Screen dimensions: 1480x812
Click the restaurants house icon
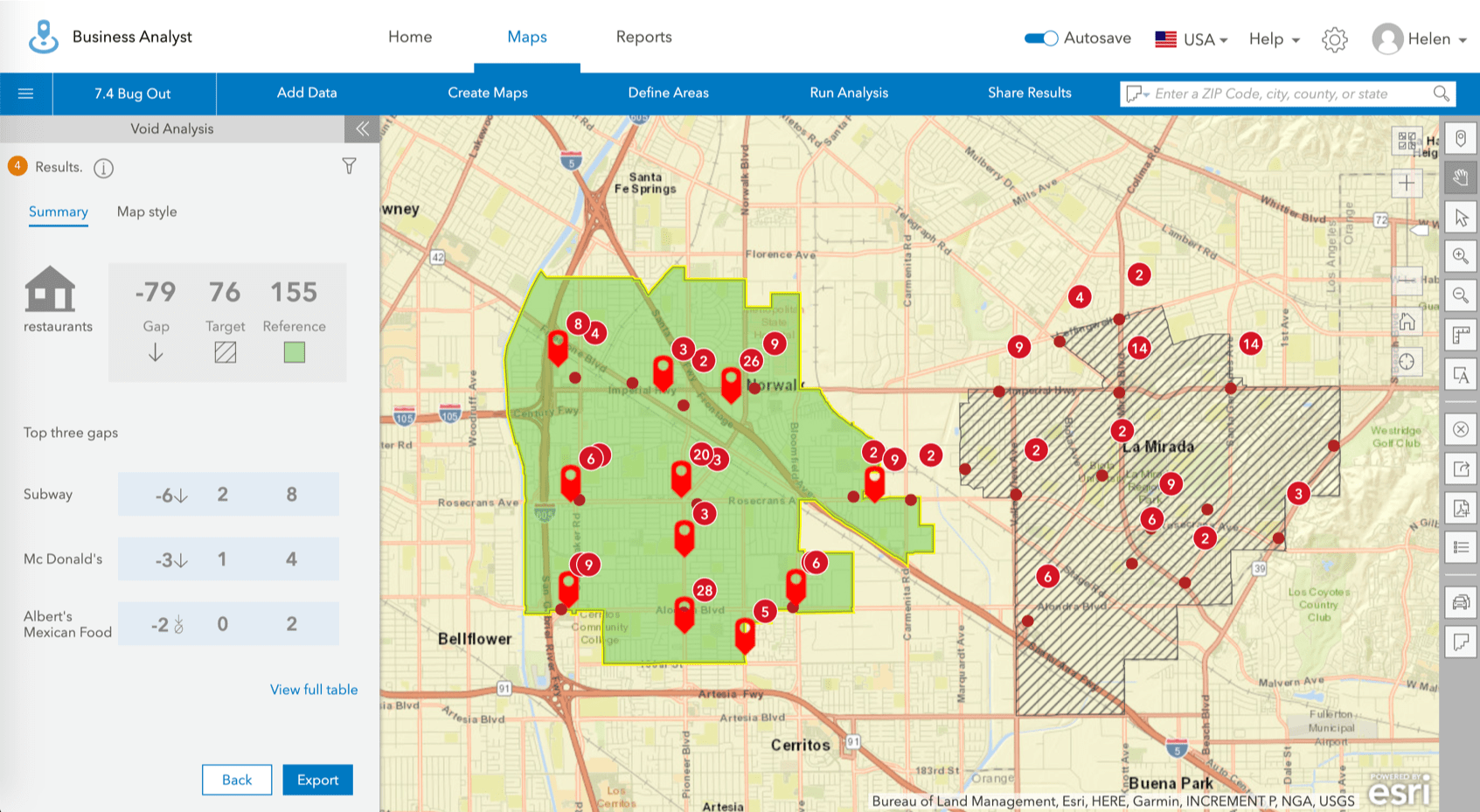[x=50, y=288]
